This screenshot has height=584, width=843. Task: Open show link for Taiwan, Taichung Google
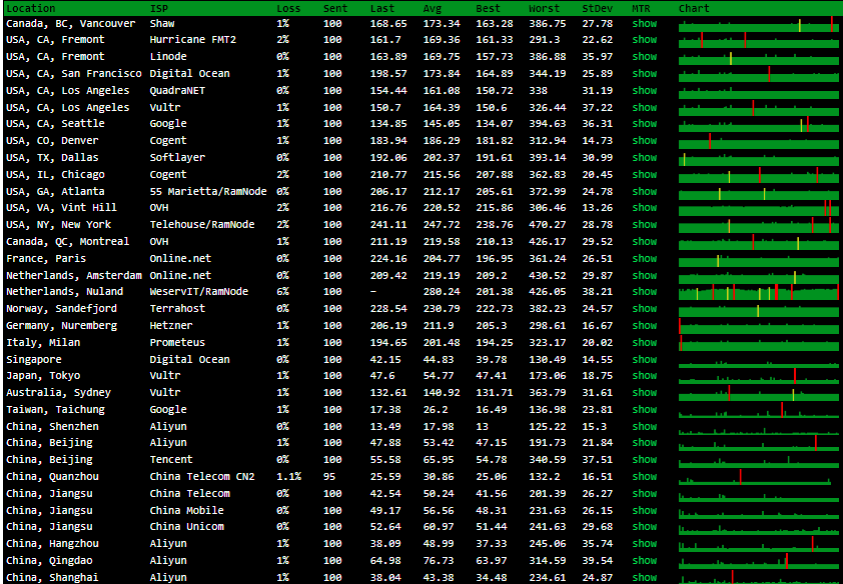coord(644,410)
